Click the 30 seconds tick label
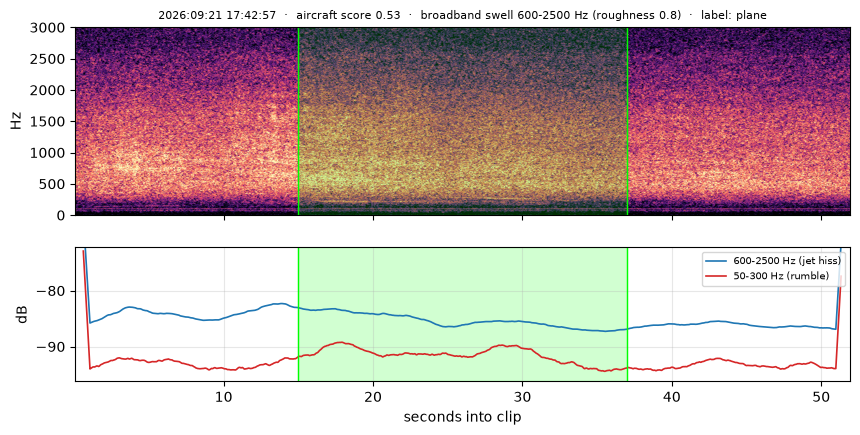The height and width of the screenshot is (435, 860). 523,396
